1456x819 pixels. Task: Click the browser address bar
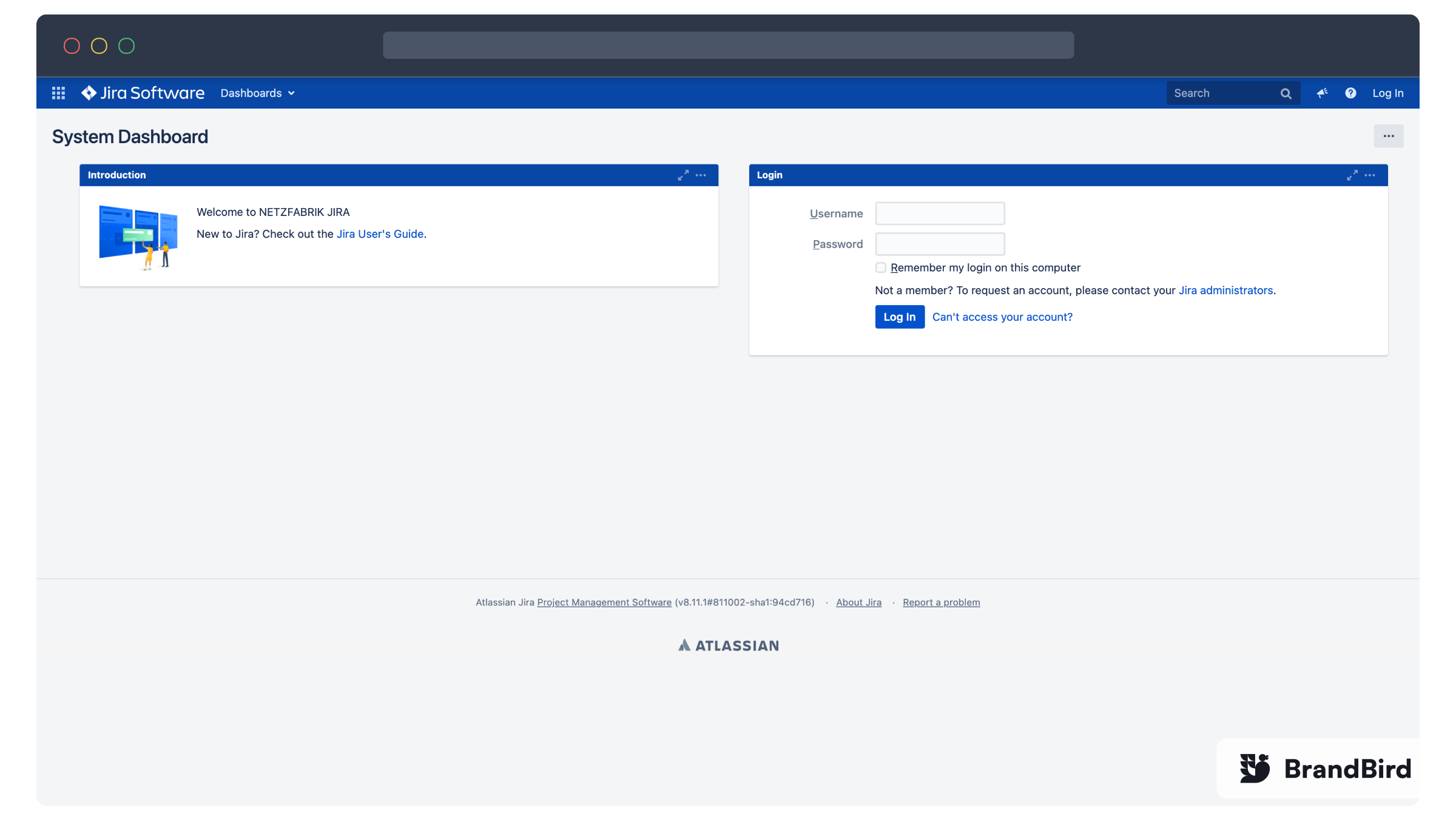coord(728,45)
